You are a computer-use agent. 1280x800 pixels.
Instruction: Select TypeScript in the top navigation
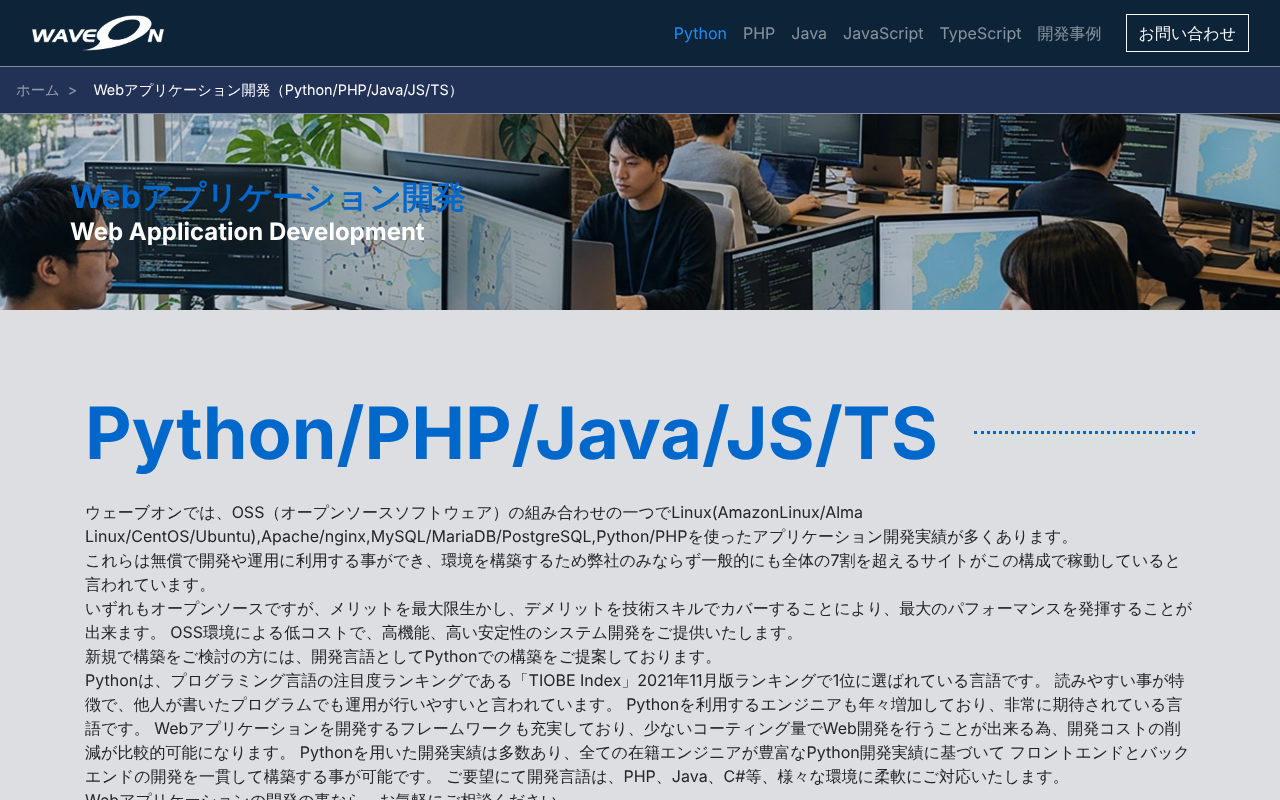click(x=980, y=33)
